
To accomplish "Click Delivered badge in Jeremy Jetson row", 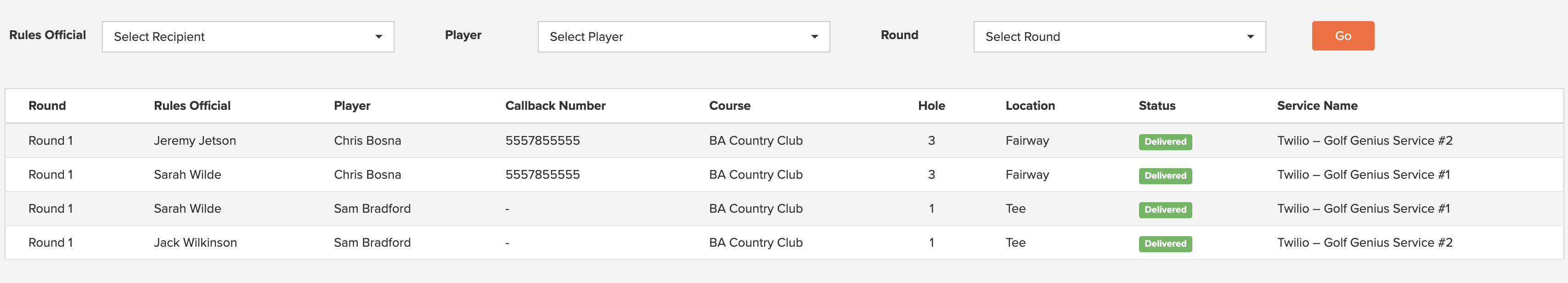I will pyautogui.click(x=1165, y=142).
